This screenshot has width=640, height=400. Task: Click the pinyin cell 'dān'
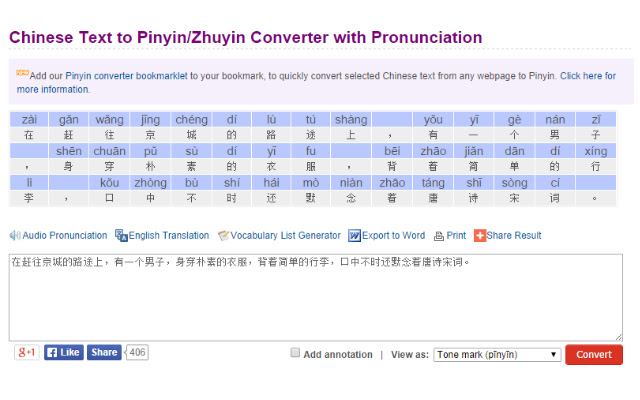point(514,151)
